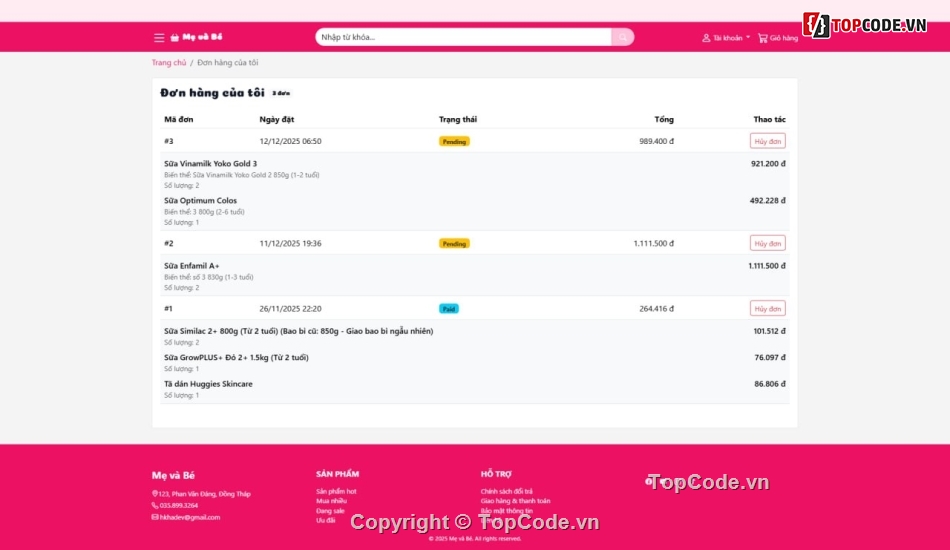Click the Đơn hàng của tôi heading
Image resolution: width=950 pixels, height=550 pixels.
point(212,93)
